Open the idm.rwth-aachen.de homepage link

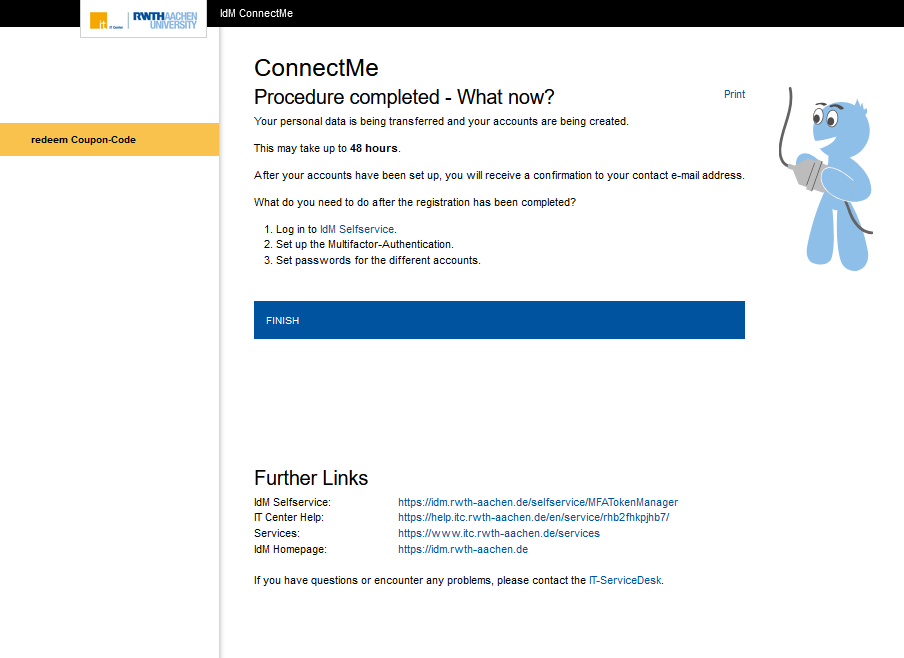coord(462,549)
